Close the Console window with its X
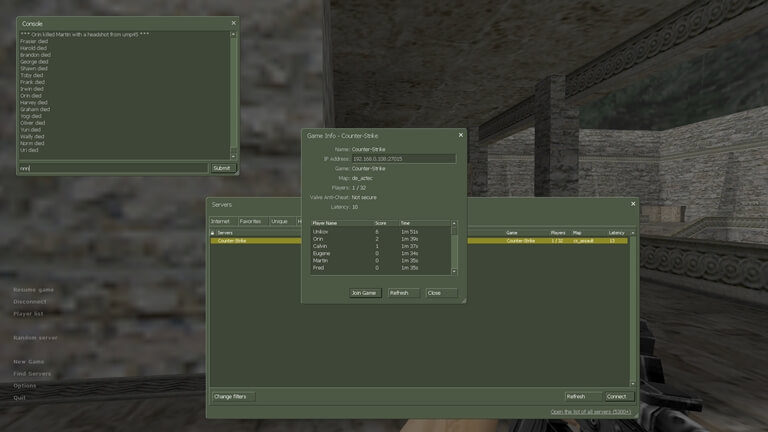This screenshot has height=432, width=768. 234,23
